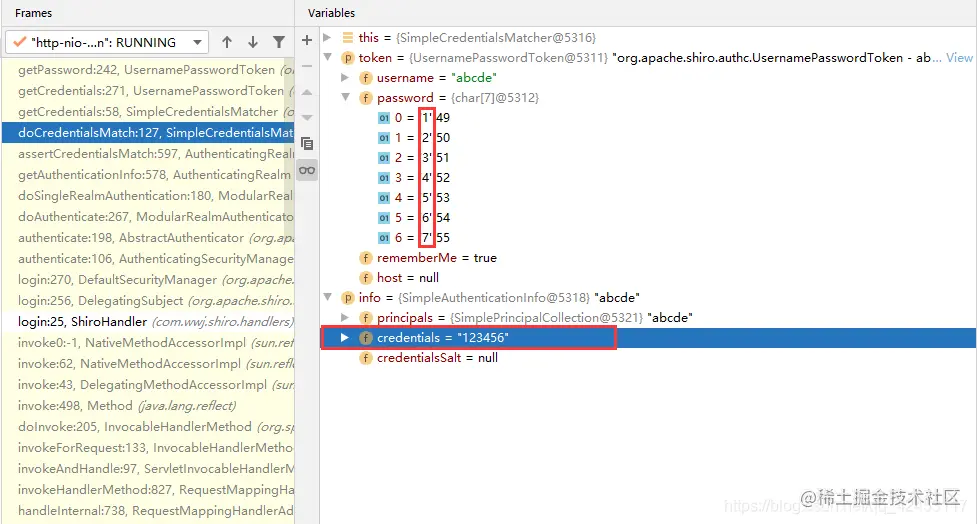Click the primitive icon of array index 3

pos(384,178)
